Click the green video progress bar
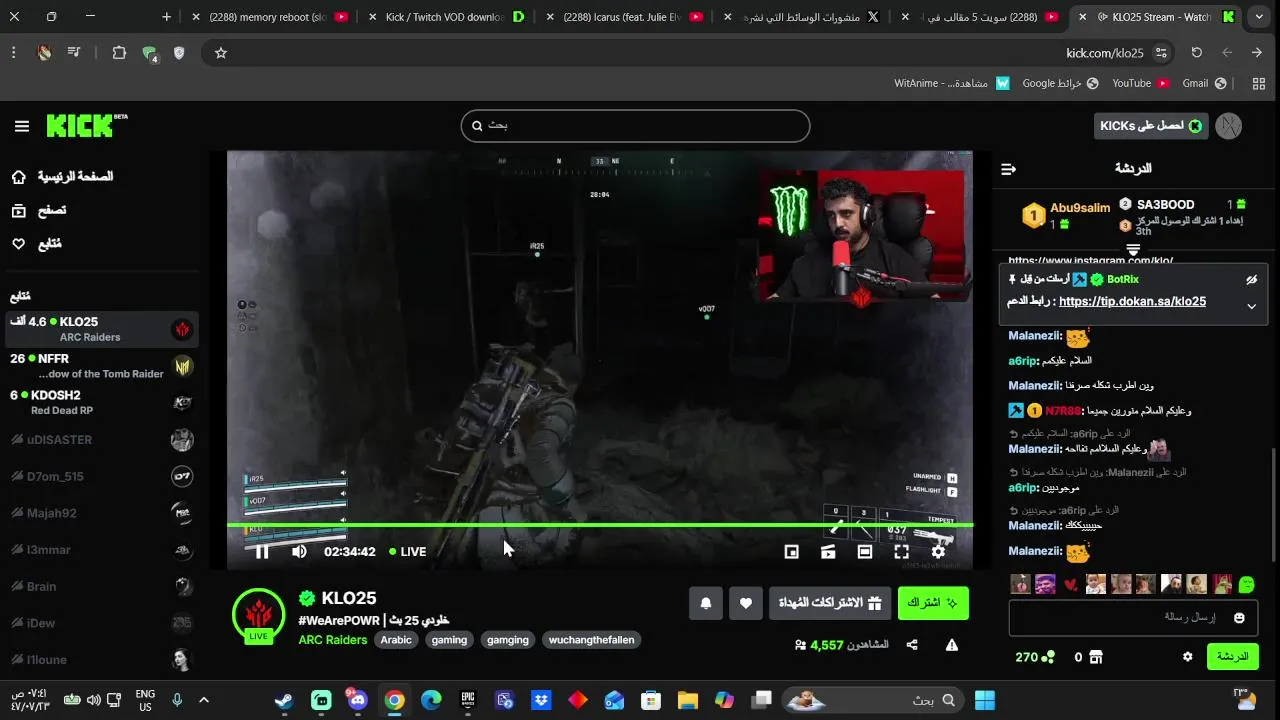This screenshot has width=1280, height=720. (x=600, y=525)
